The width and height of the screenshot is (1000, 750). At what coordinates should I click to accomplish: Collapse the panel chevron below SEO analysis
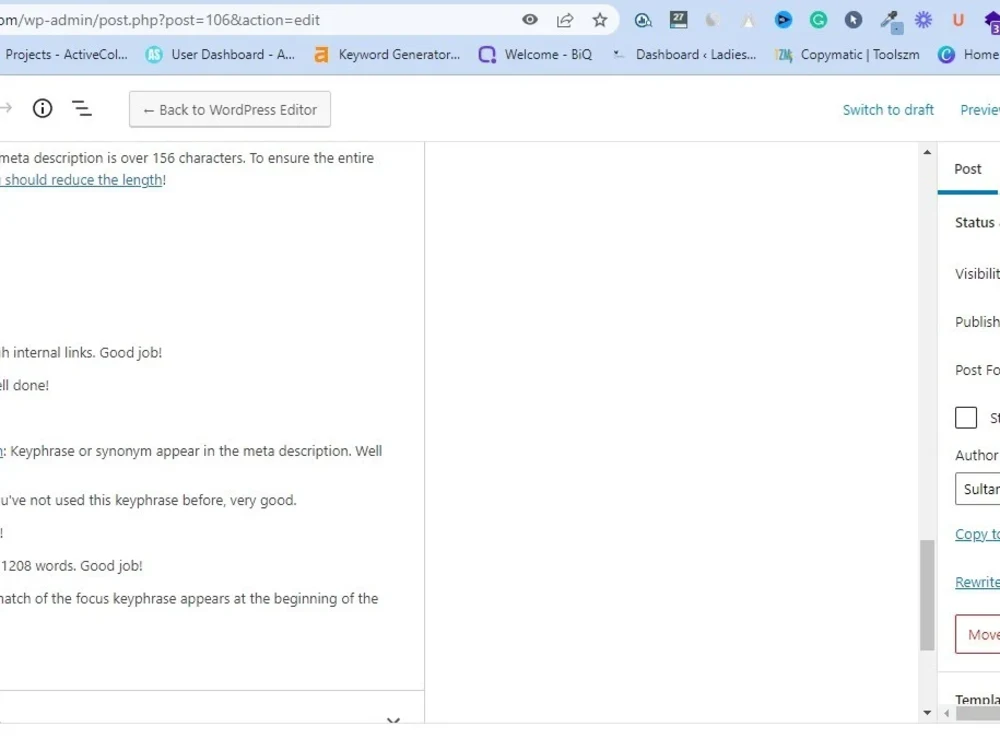click(x=393, y=720)
